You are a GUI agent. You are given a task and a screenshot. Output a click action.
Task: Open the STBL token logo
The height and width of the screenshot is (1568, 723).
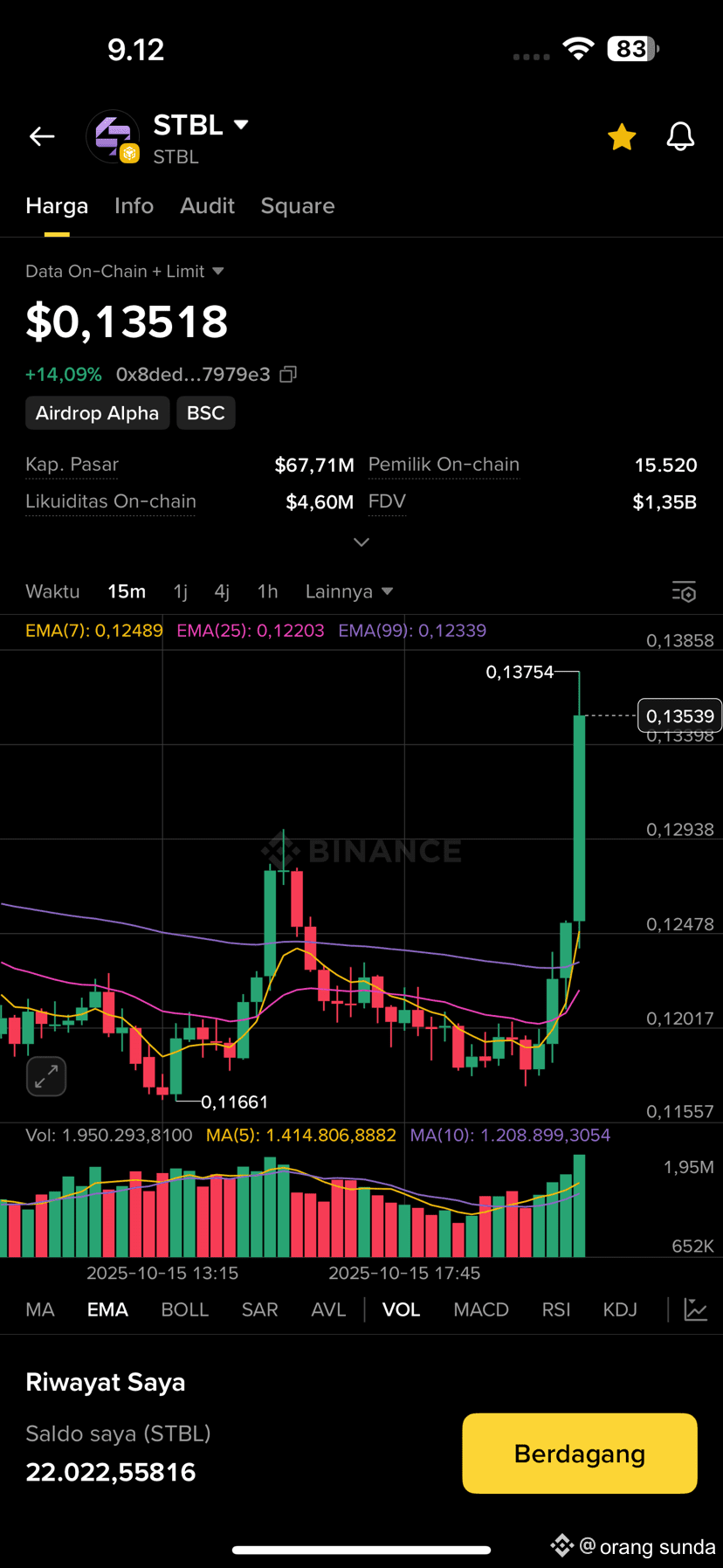[113, 136]
